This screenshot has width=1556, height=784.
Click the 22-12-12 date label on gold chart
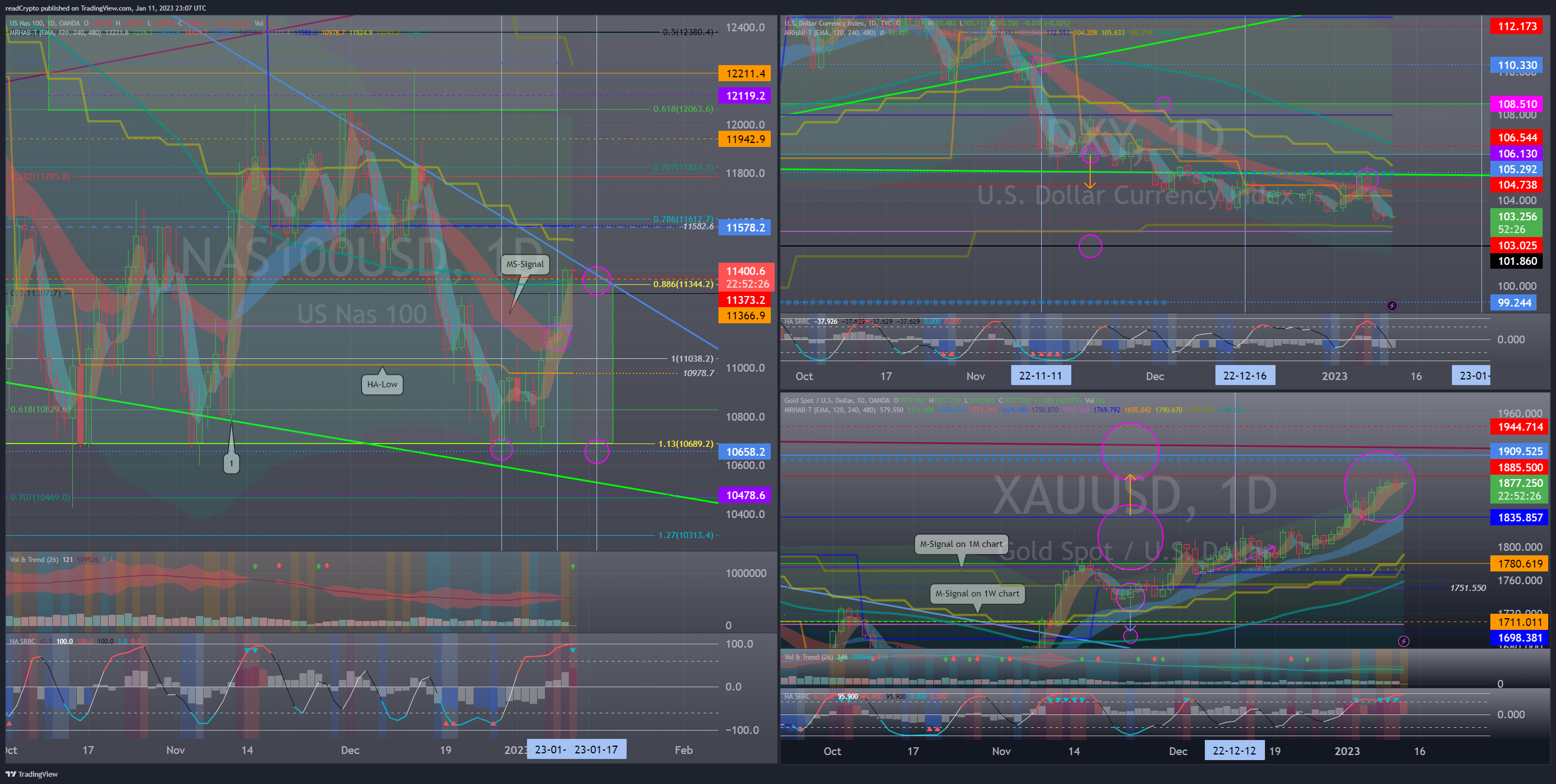point(1234,751)
